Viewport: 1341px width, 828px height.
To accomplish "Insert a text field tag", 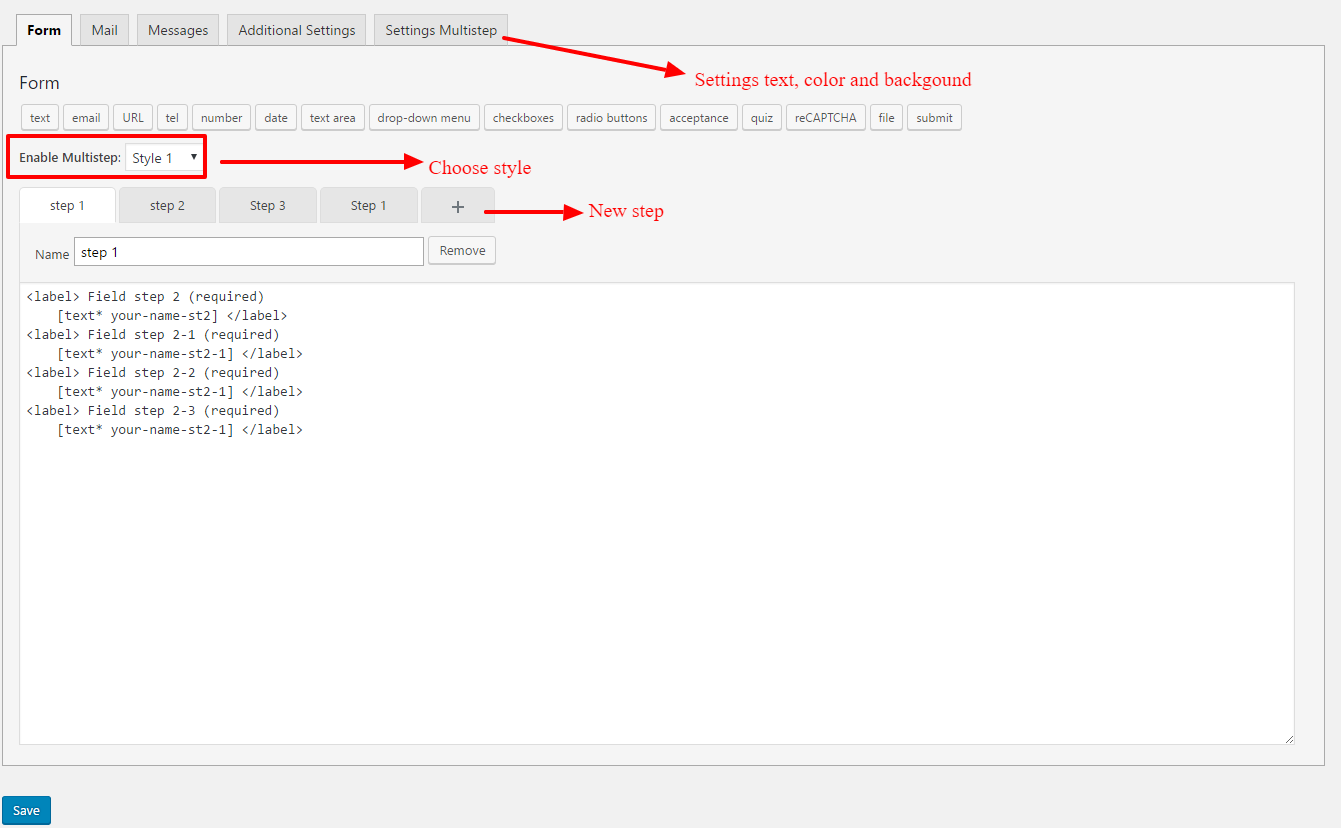I will coord(40,118).
